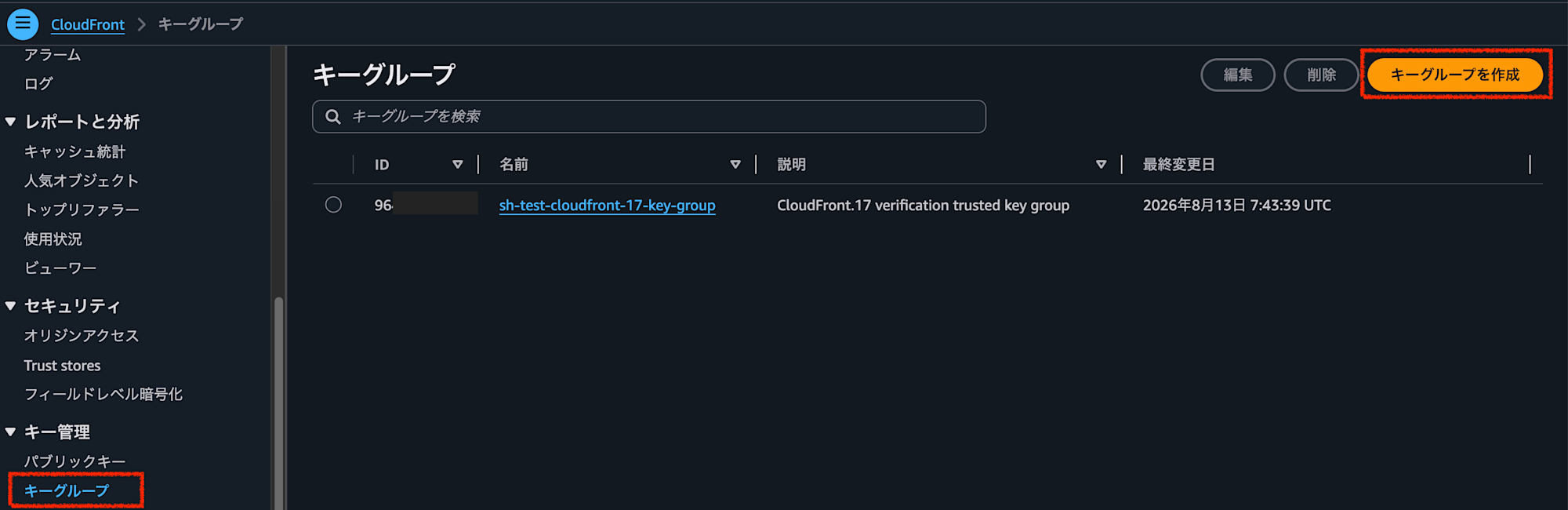Image resolution: width=1568 pixels, height=510 pixels.
Task: Open the hamburger navigation menu icon
Action: click(23, 24)
